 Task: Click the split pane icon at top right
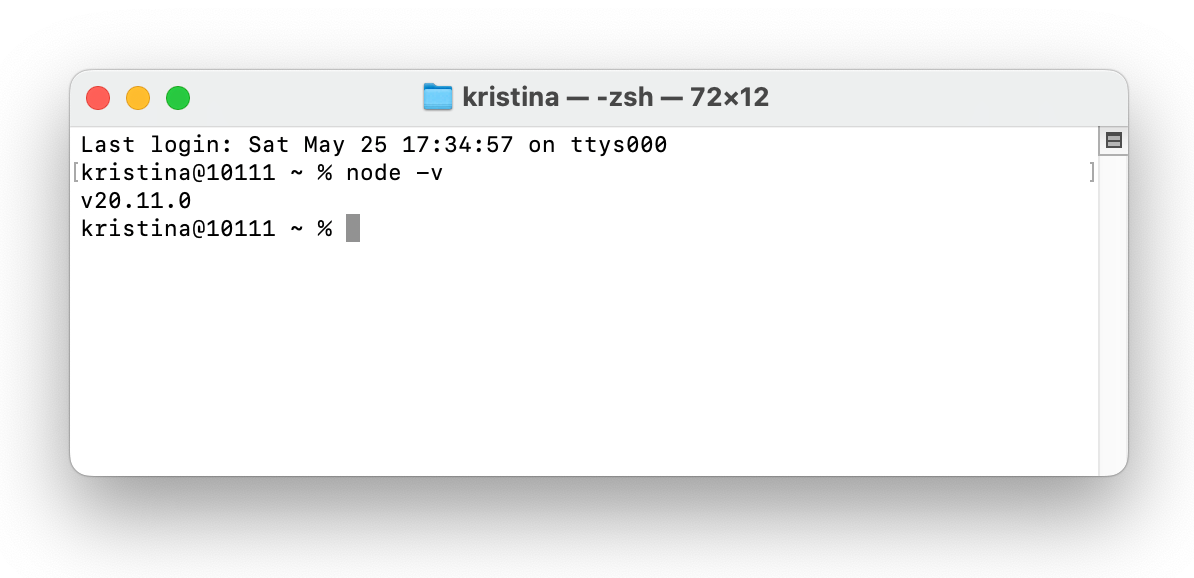click(x=1113, y=141)
